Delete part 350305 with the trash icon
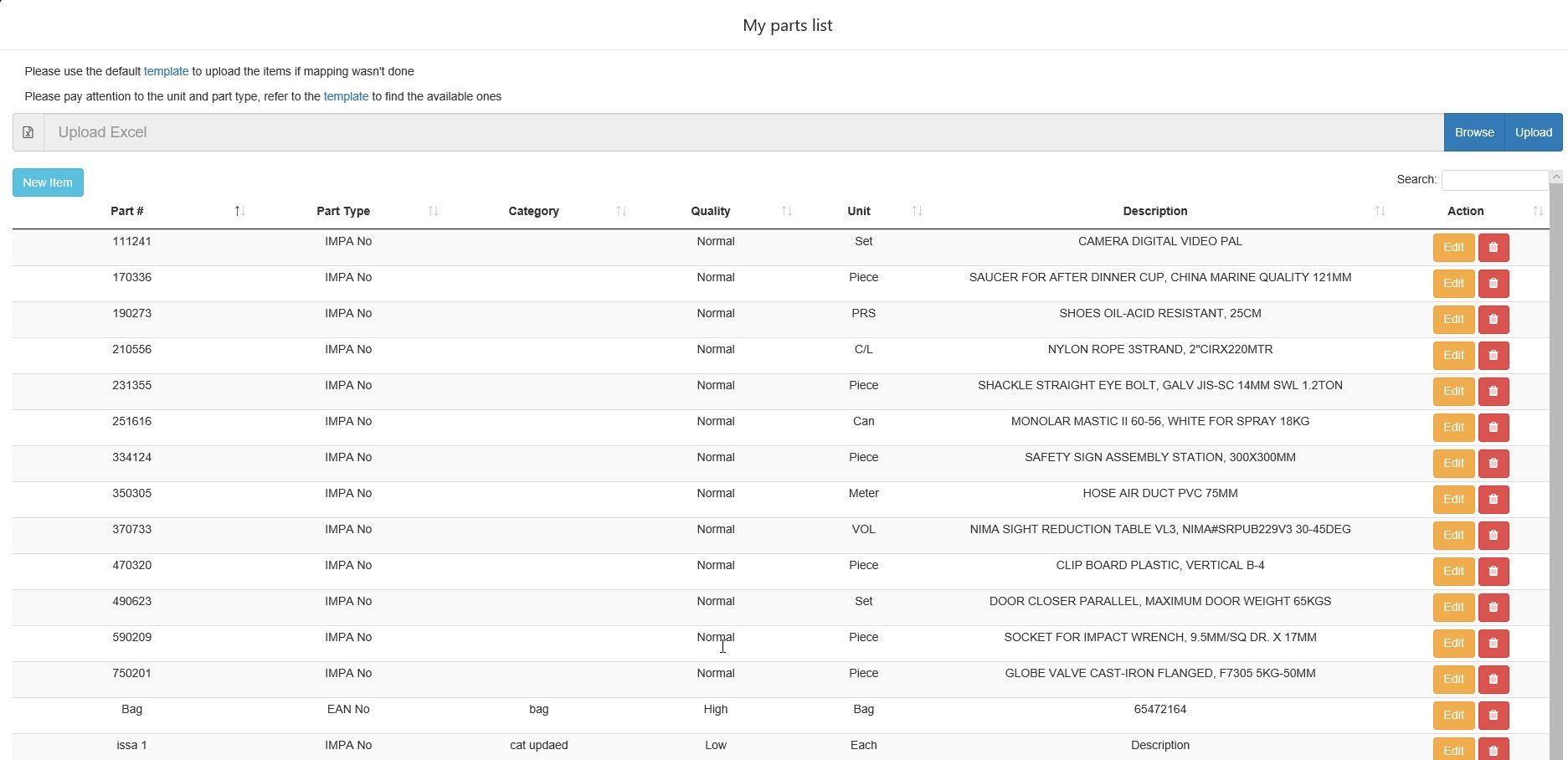This screenshot has width=1568, height=760. [x=1493, y=500]
